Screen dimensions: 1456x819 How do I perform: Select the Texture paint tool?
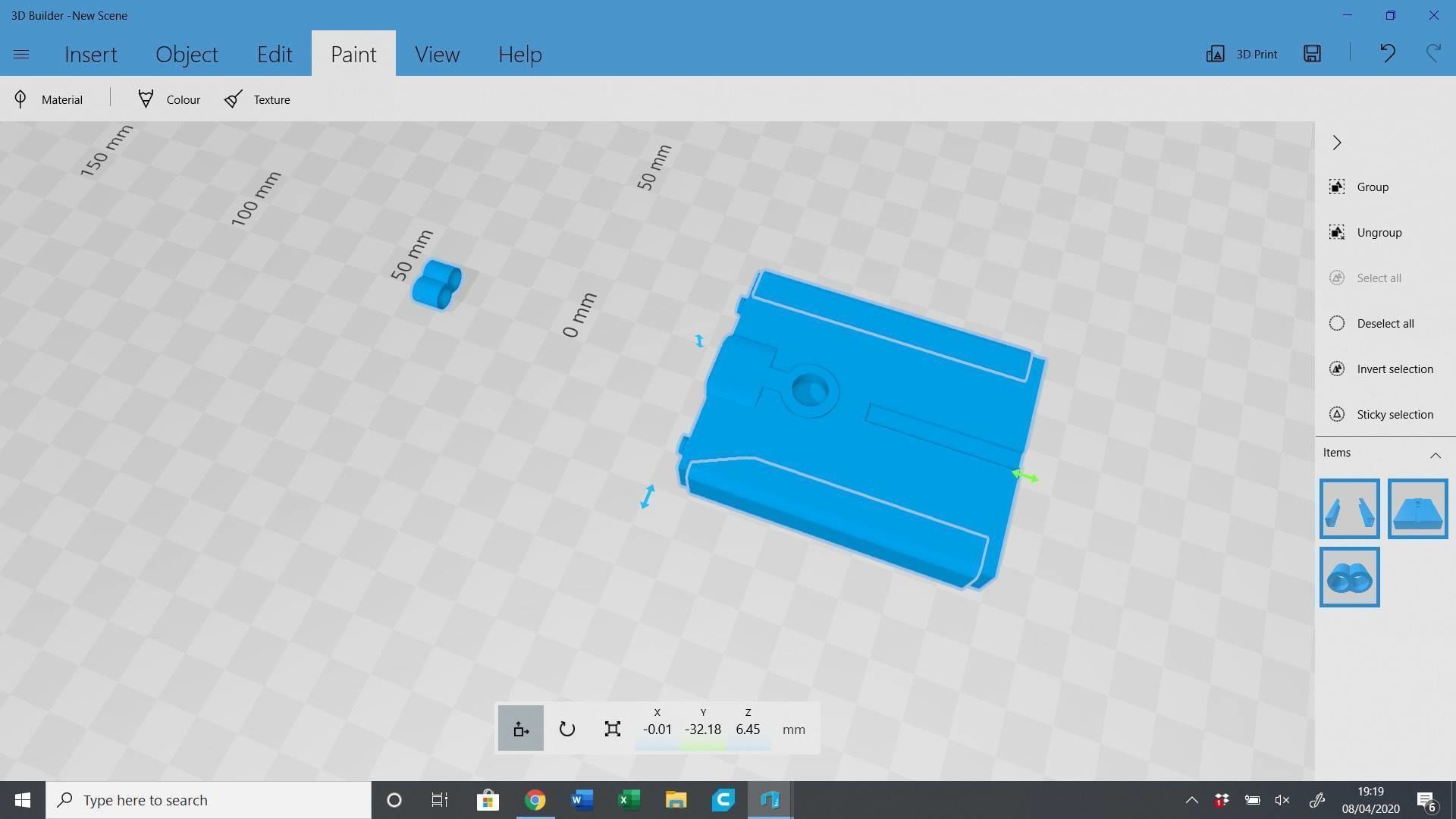point(256,99)
